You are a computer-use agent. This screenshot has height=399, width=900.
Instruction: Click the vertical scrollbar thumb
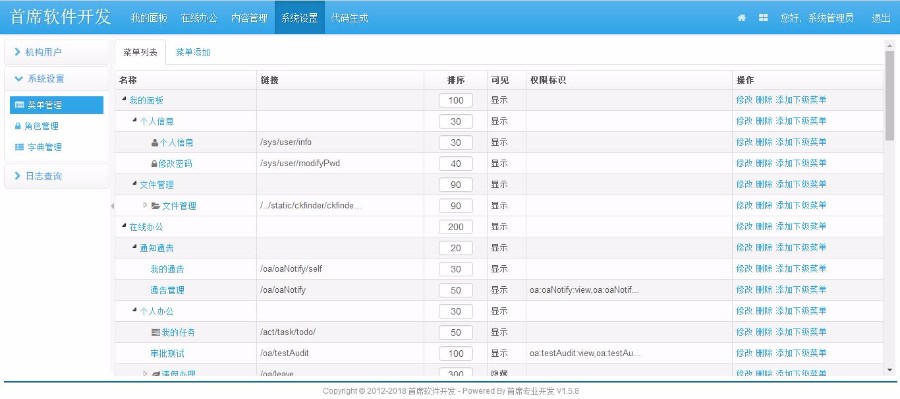coord(890,95)
